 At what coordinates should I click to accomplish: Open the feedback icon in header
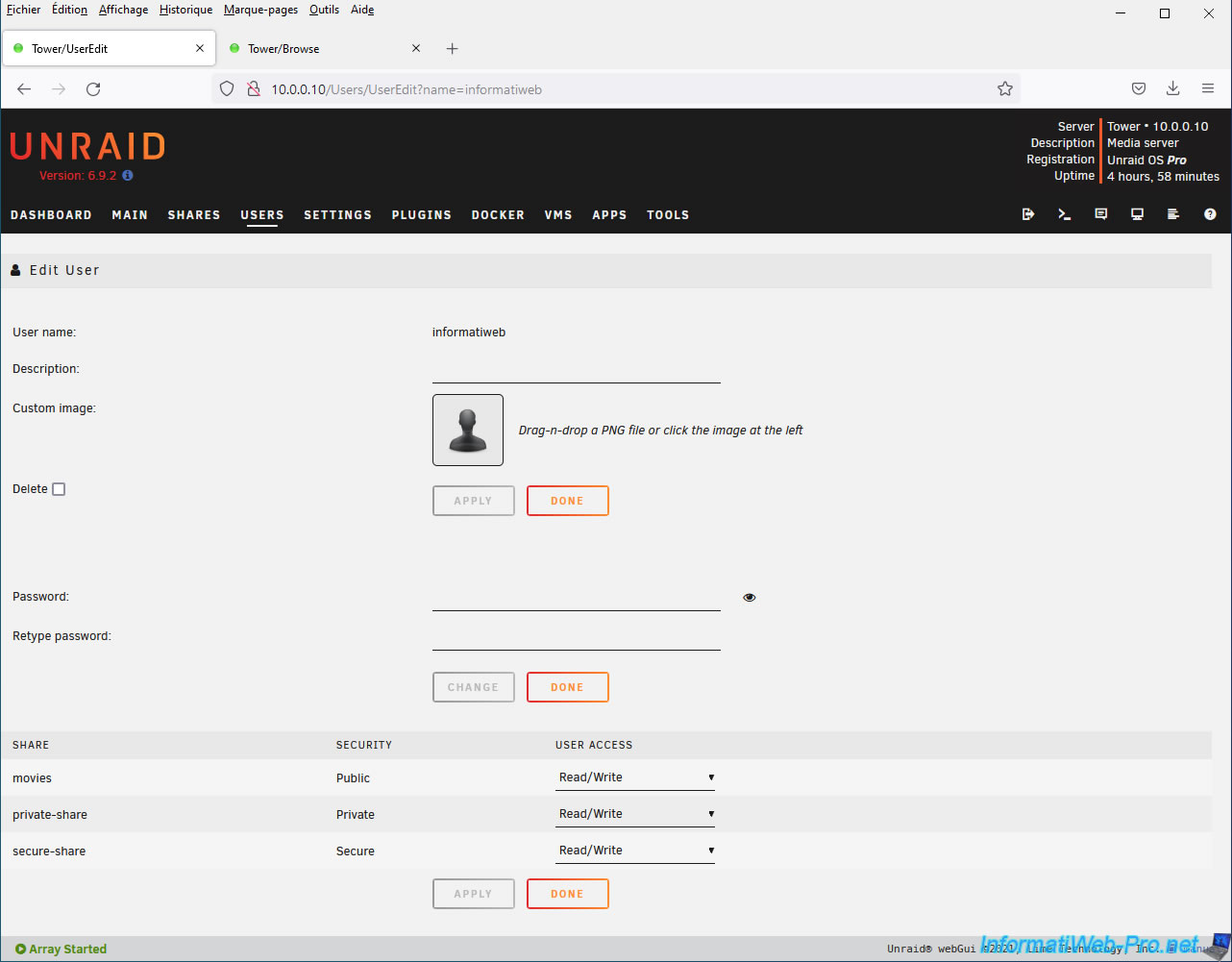[x=1101, y=214]
